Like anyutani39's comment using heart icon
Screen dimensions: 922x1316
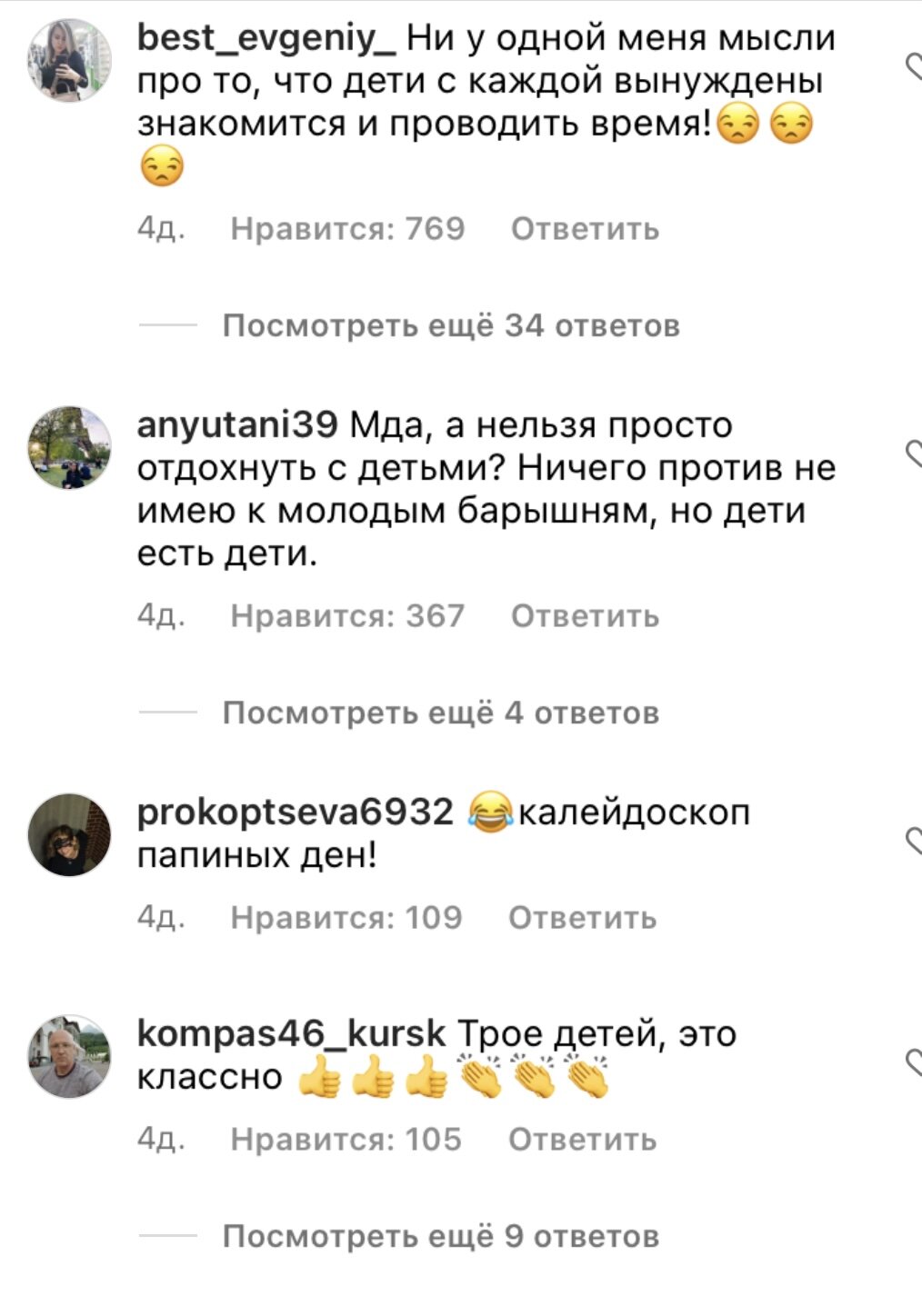[914, 452]
